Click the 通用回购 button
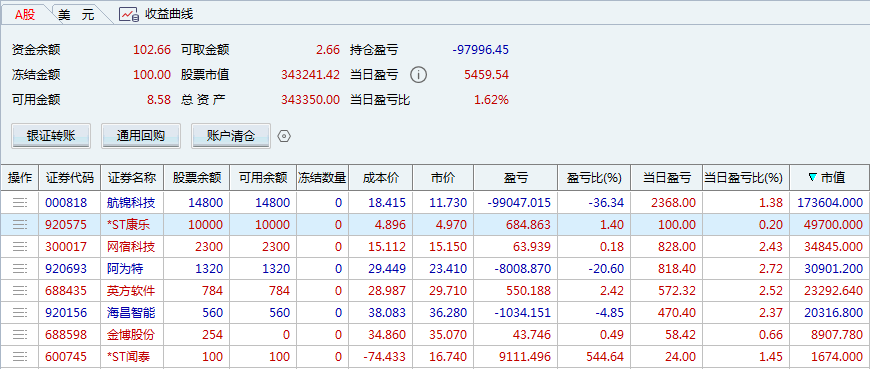The height and width of the screenshot is (369, 870). tap(141, 136)
